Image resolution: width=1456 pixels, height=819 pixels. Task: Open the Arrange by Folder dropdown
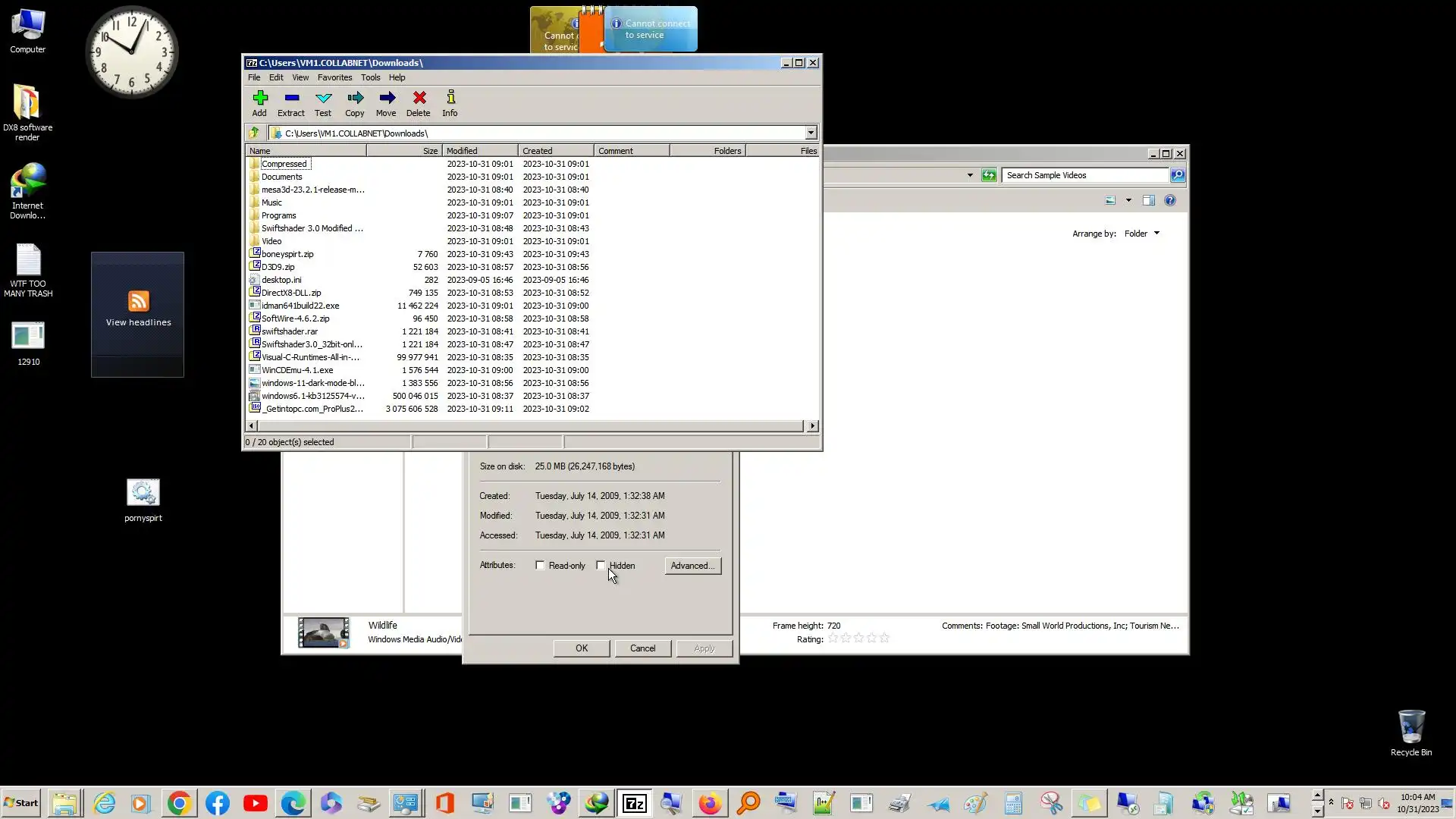coord(1141,234)
